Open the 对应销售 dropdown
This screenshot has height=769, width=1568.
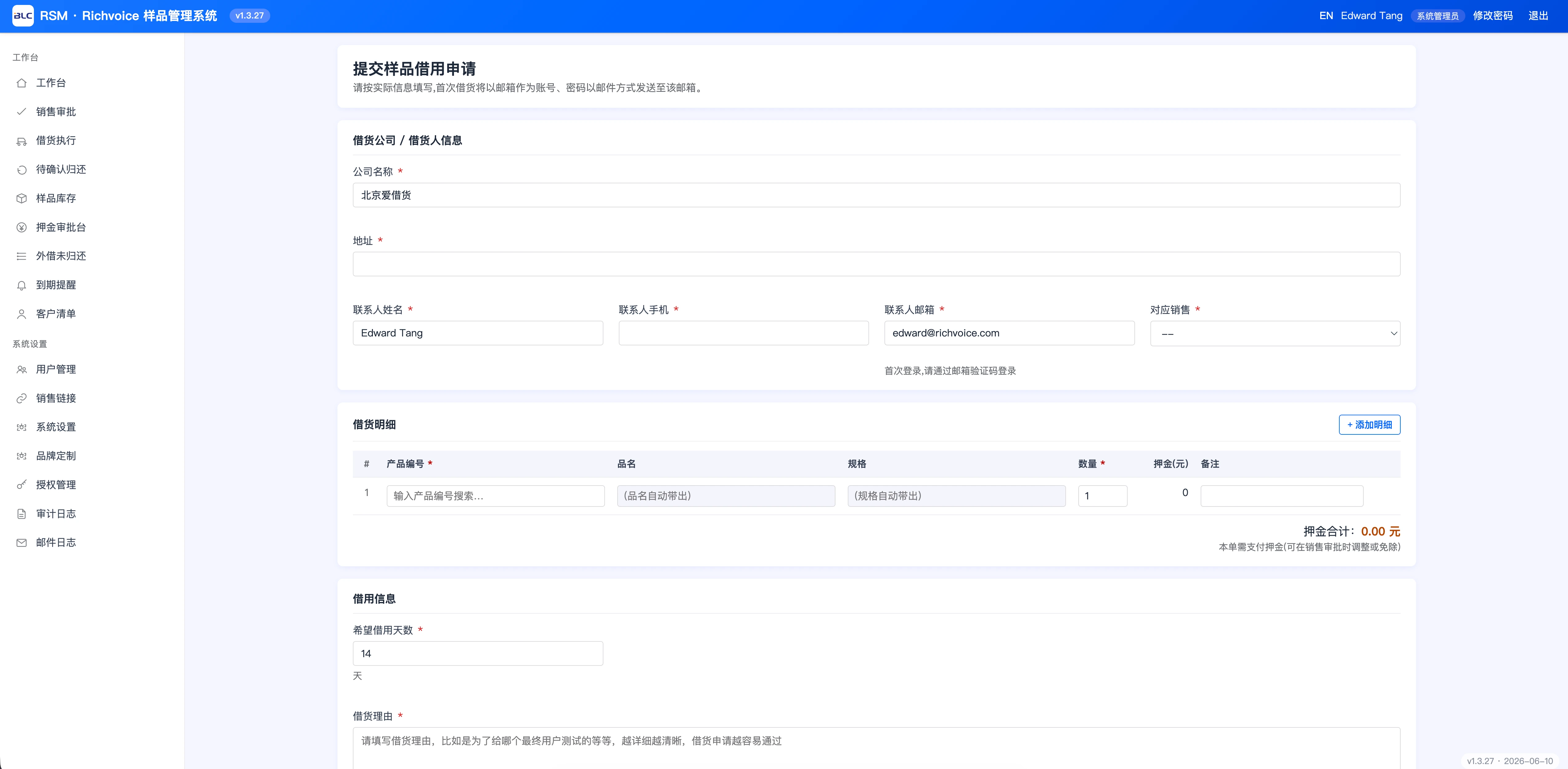(1275, 333)
